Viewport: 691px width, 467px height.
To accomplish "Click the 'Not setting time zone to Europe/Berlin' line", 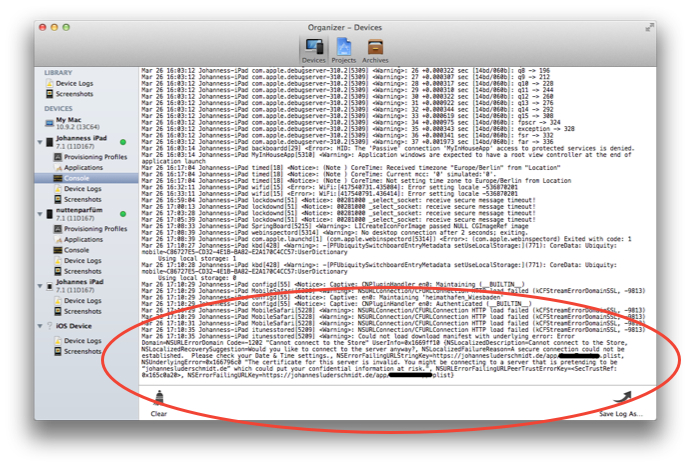I will click(x=356, y=181).
